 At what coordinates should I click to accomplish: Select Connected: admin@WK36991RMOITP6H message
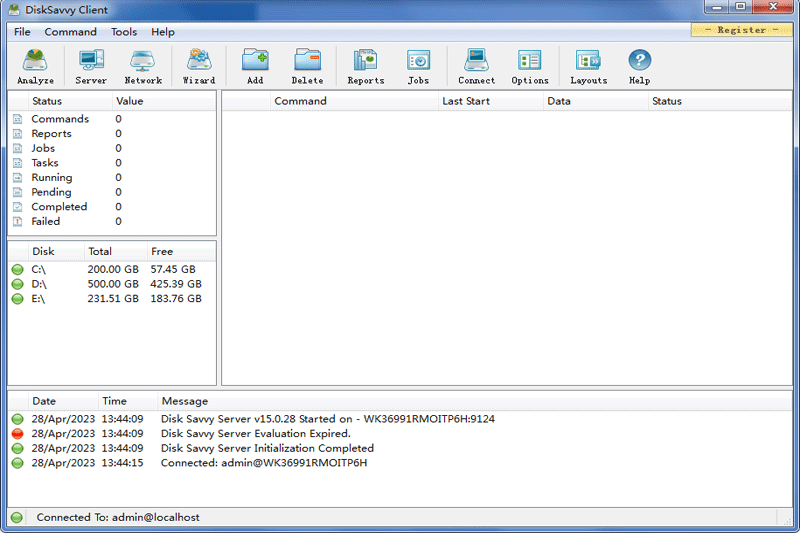pos(264,463)
